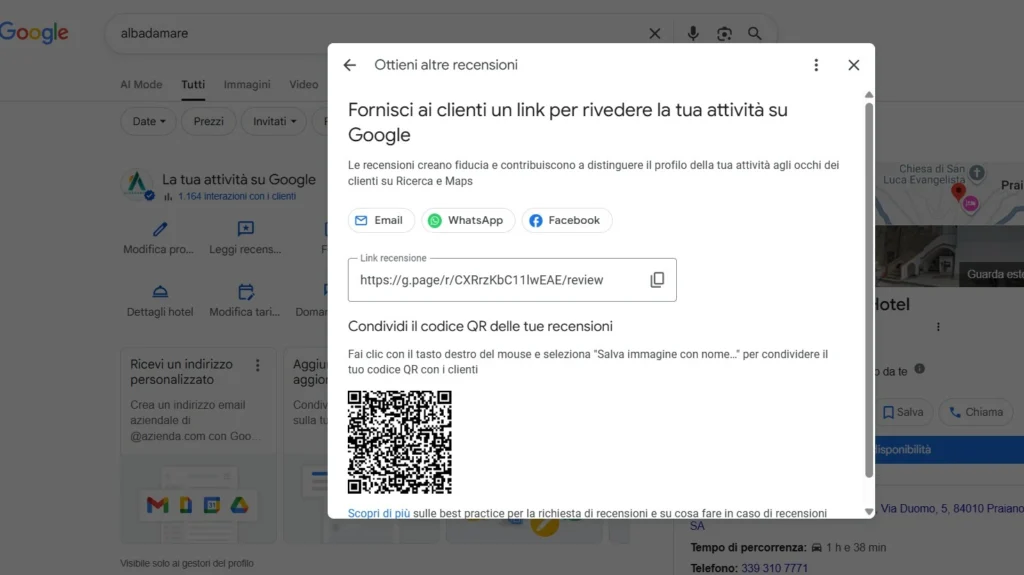Select the Tutti tab
This screenshot has height=575, width=1024.
[193, 84]
